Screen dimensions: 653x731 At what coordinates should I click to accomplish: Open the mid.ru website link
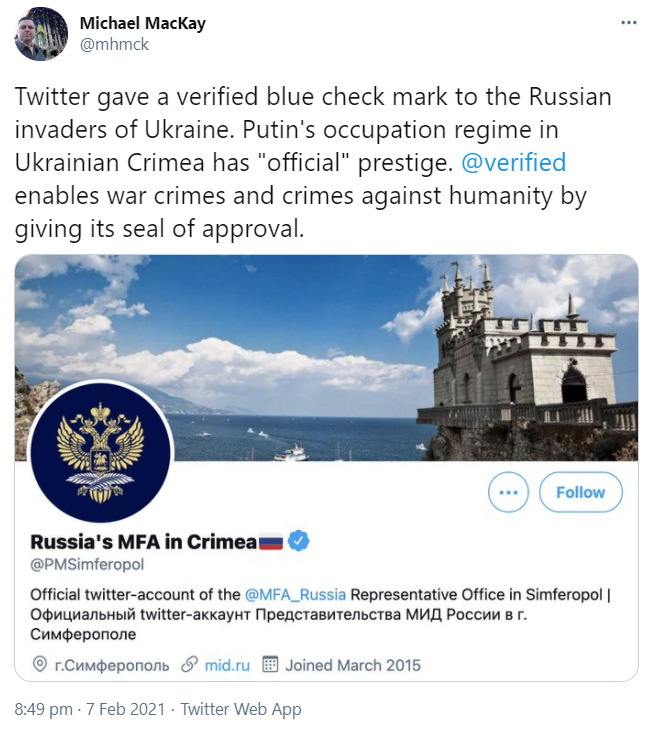pos(226,664)
